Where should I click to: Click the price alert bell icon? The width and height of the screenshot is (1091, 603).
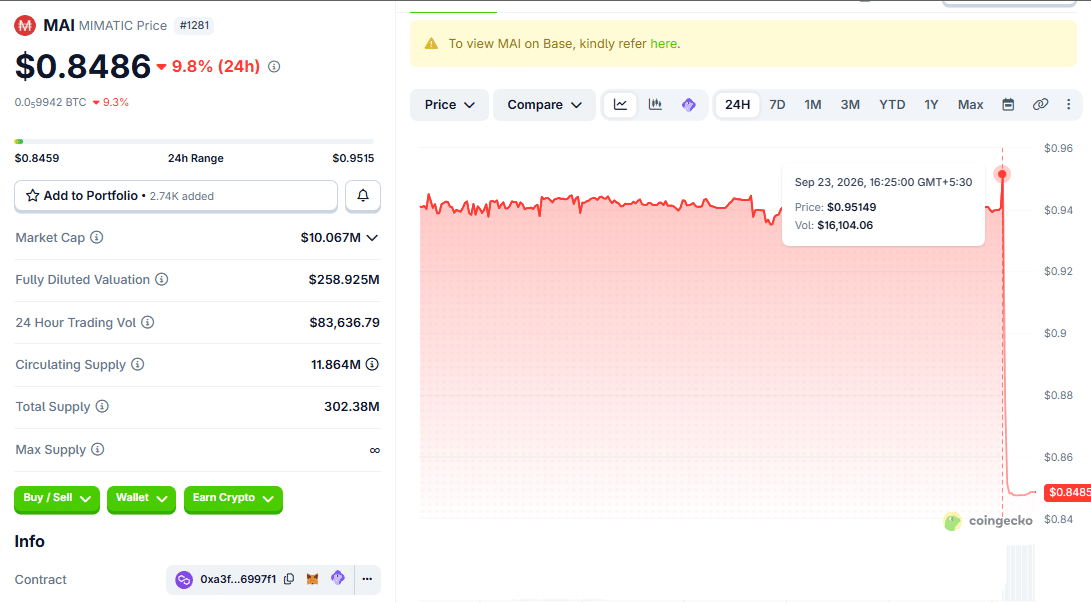363,195
